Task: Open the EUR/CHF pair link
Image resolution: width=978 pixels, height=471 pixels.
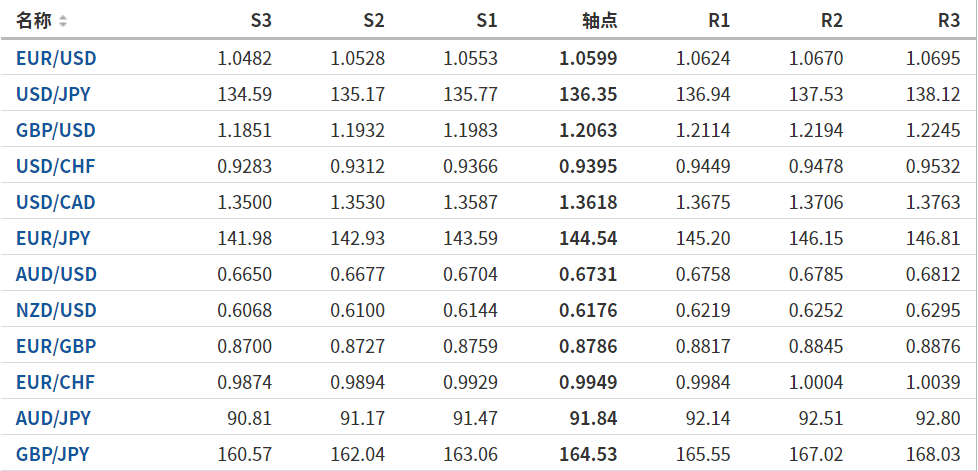Action: click(55, 382)
